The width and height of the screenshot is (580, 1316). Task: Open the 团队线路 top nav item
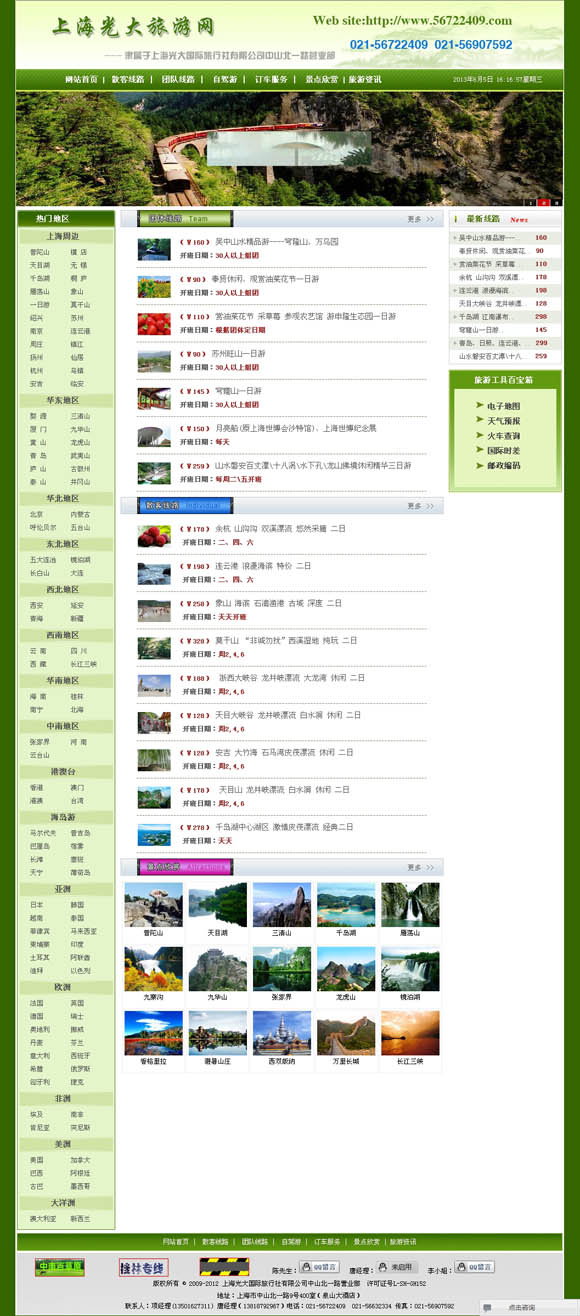click(x=177, y=79)
